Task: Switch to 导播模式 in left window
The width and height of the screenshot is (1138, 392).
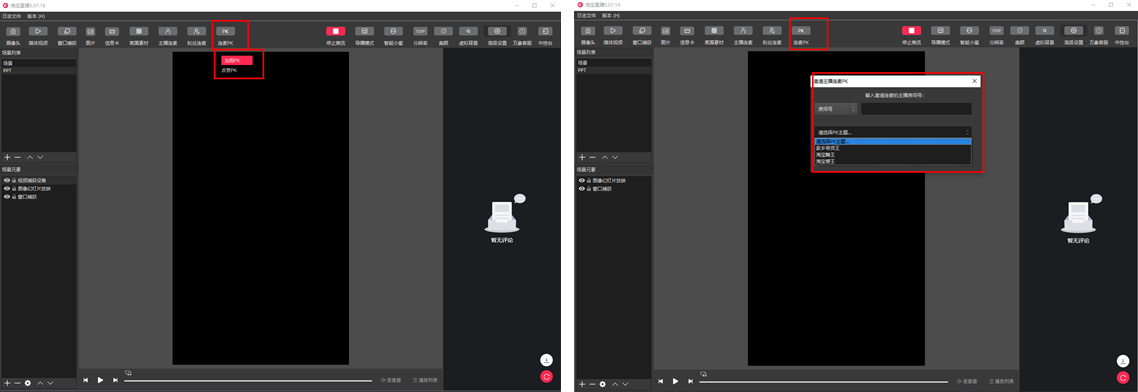Action: coord(364,35)
